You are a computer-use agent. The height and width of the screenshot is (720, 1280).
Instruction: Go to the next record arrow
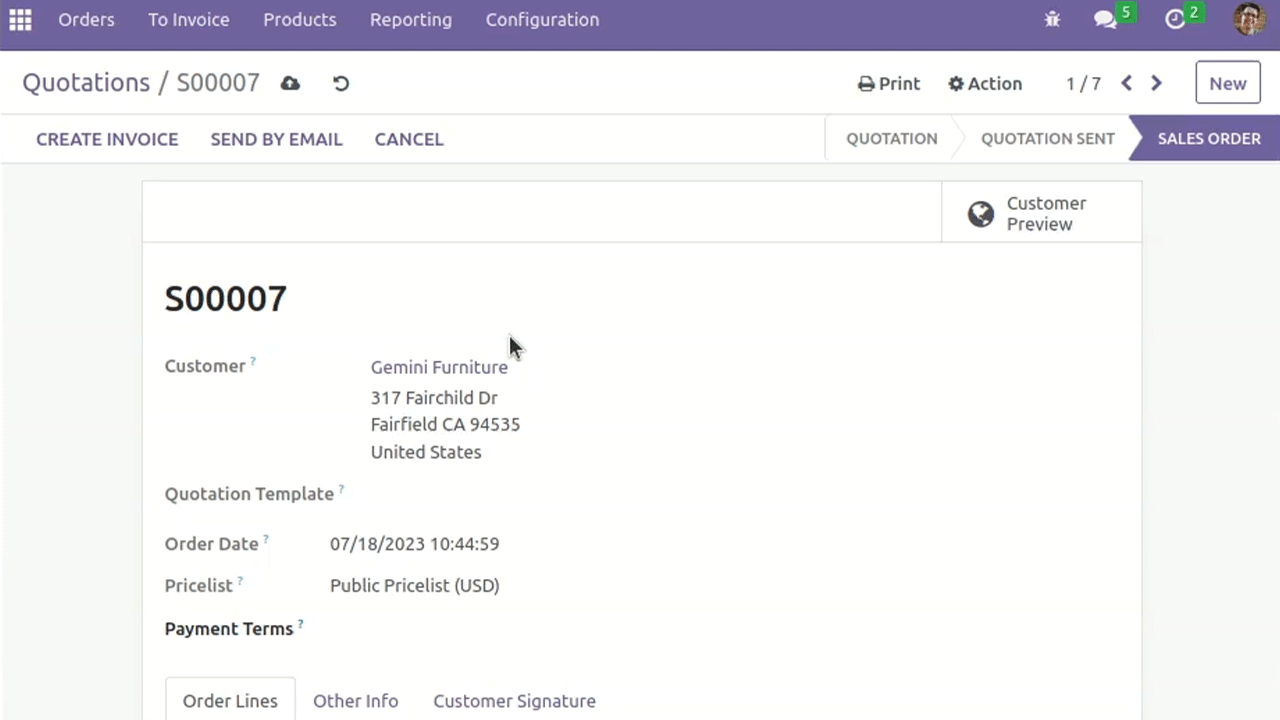(1156, 83)
